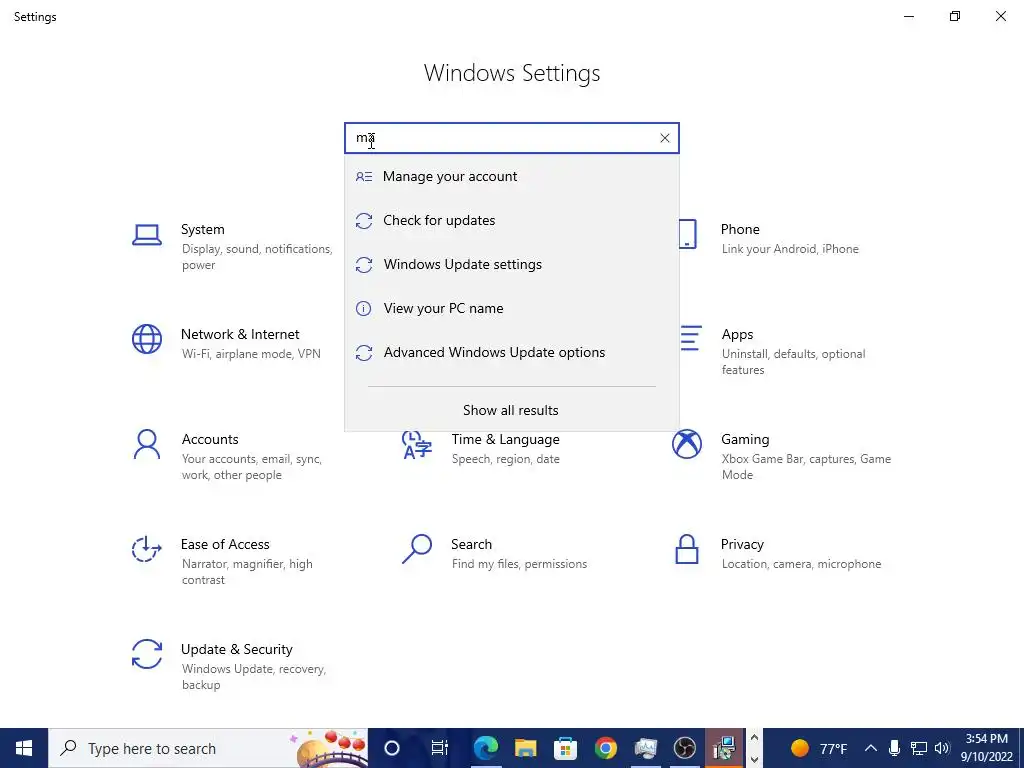This screenshot has width=1024, height=768.
Task: Open the Apps list icon
Action: pyautogui.click(x=690, y=338)
